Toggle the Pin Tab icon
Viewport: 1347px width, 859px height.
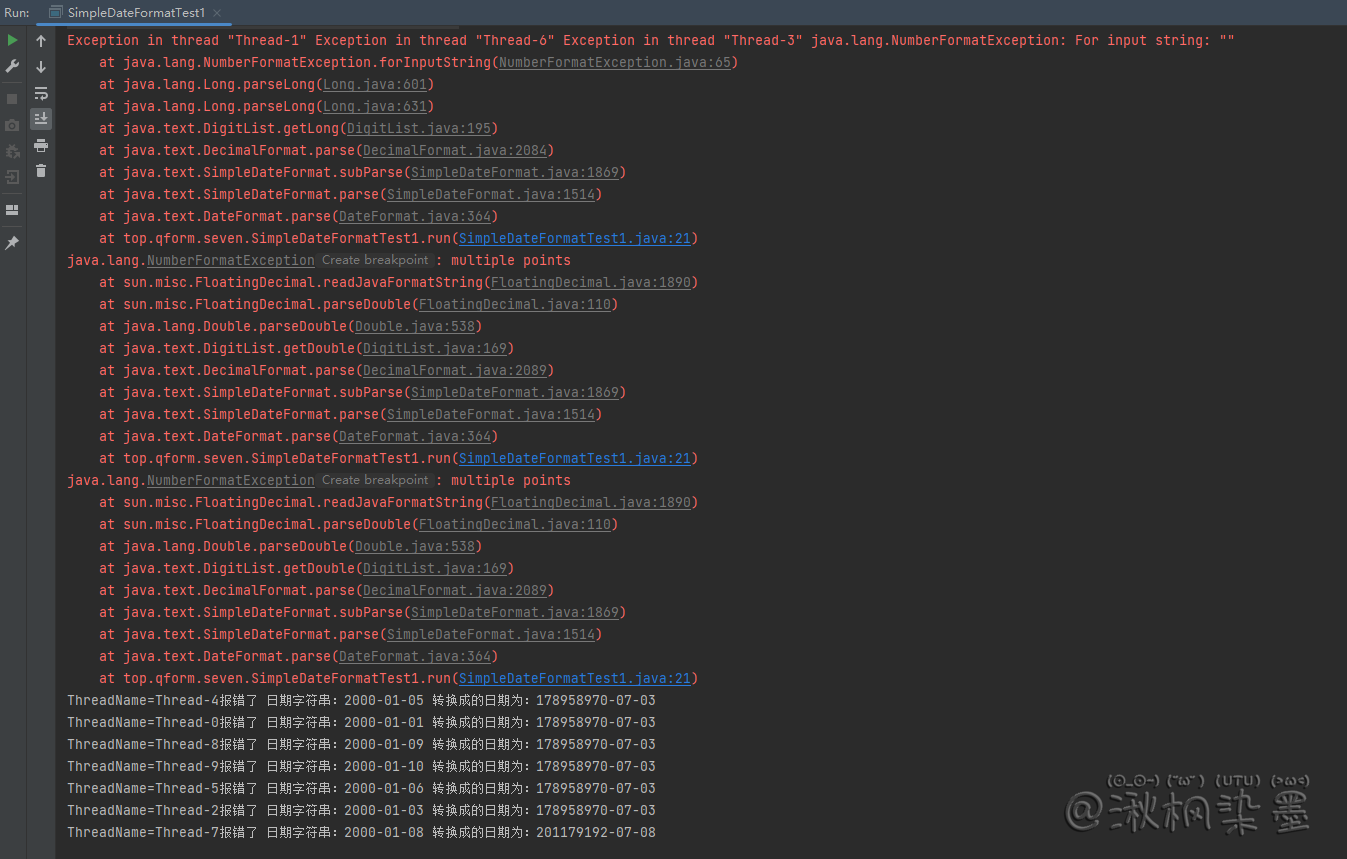pyautogui.click(x=12, y=243)
